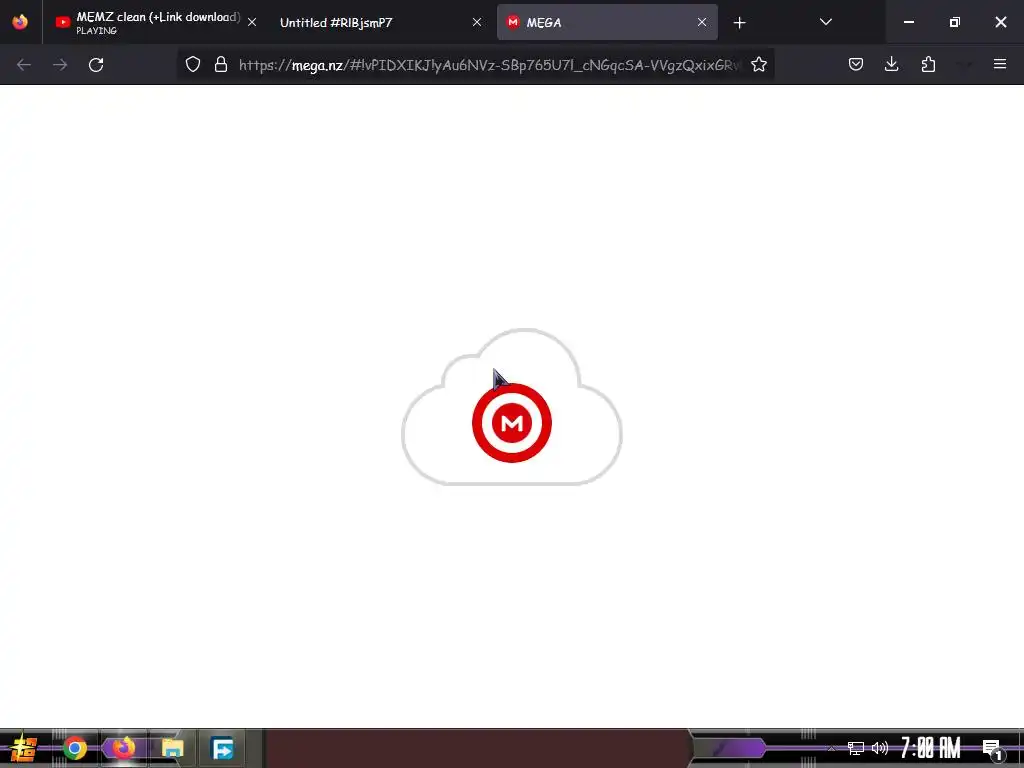
Task: Go forward to the next page
Action: point(60,65)
